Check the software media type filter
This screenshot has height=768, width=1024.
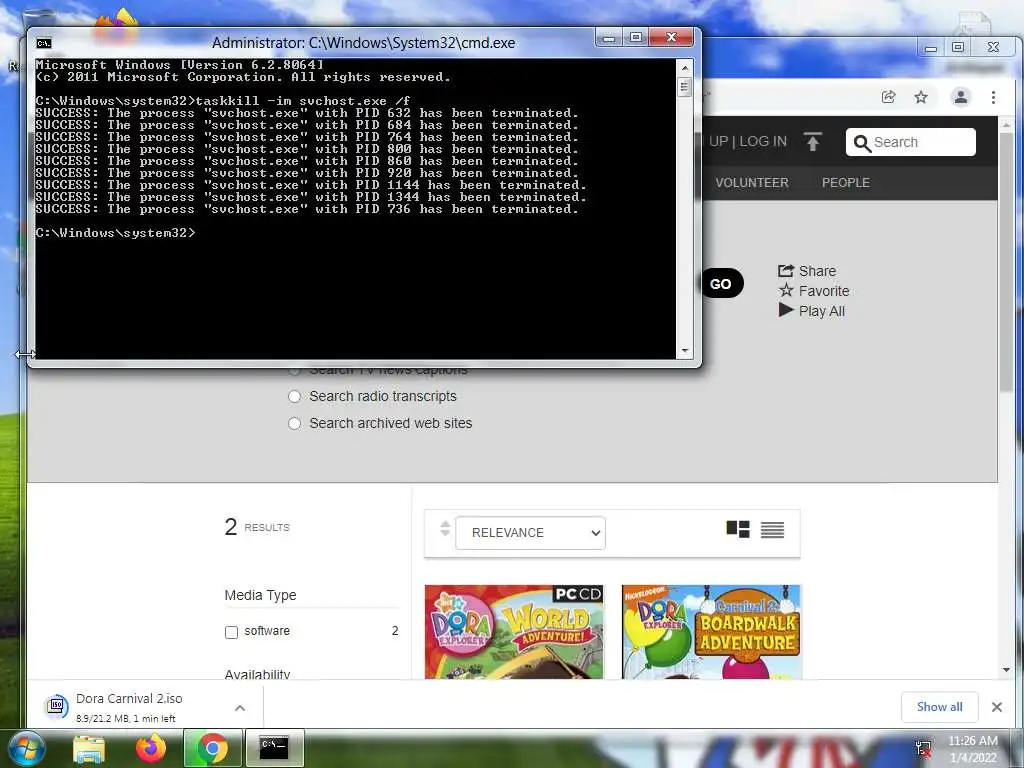tap(231, 632)
